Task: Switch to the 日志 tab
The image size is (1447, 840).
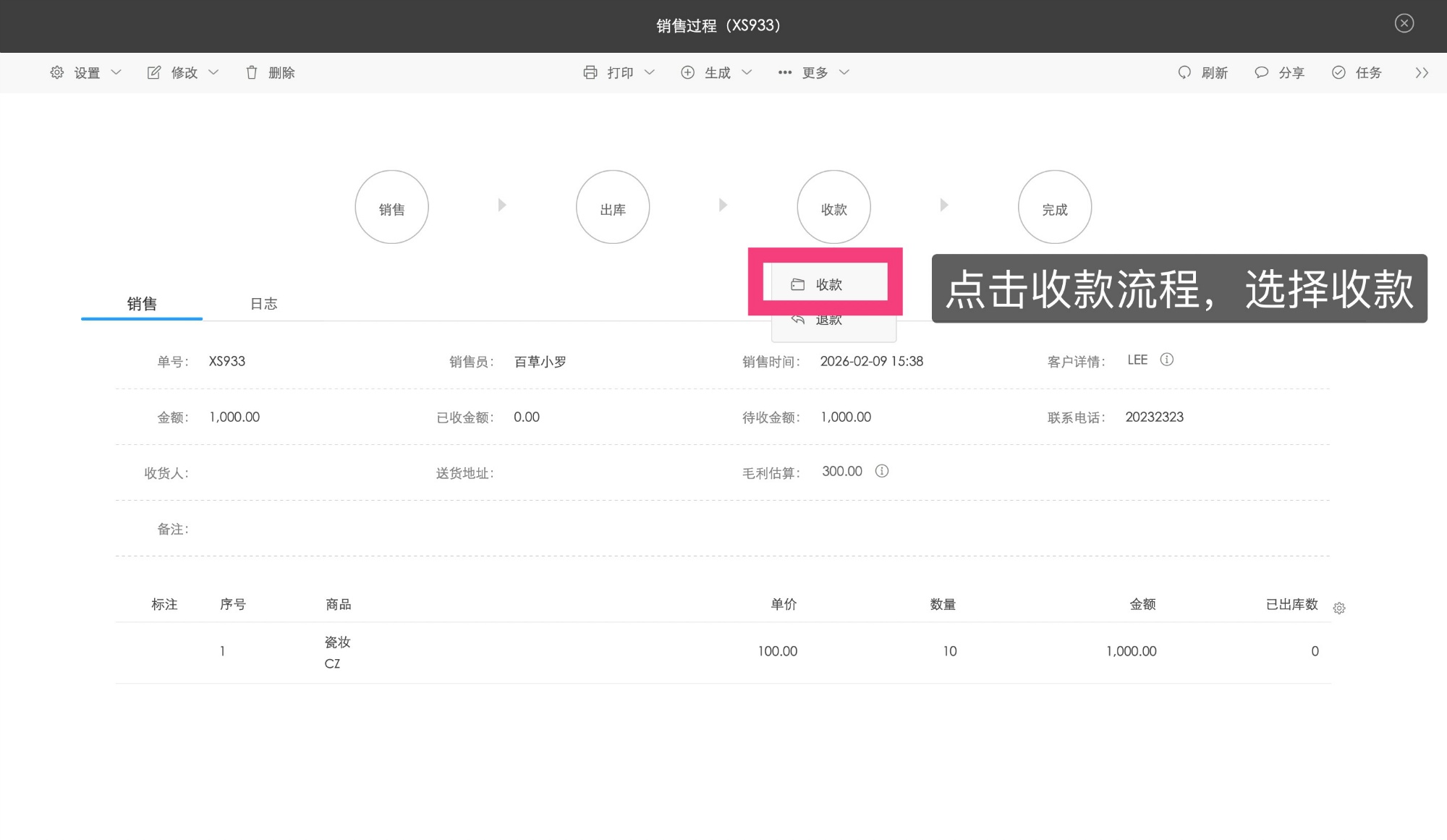Action: (x=263, y=304)
